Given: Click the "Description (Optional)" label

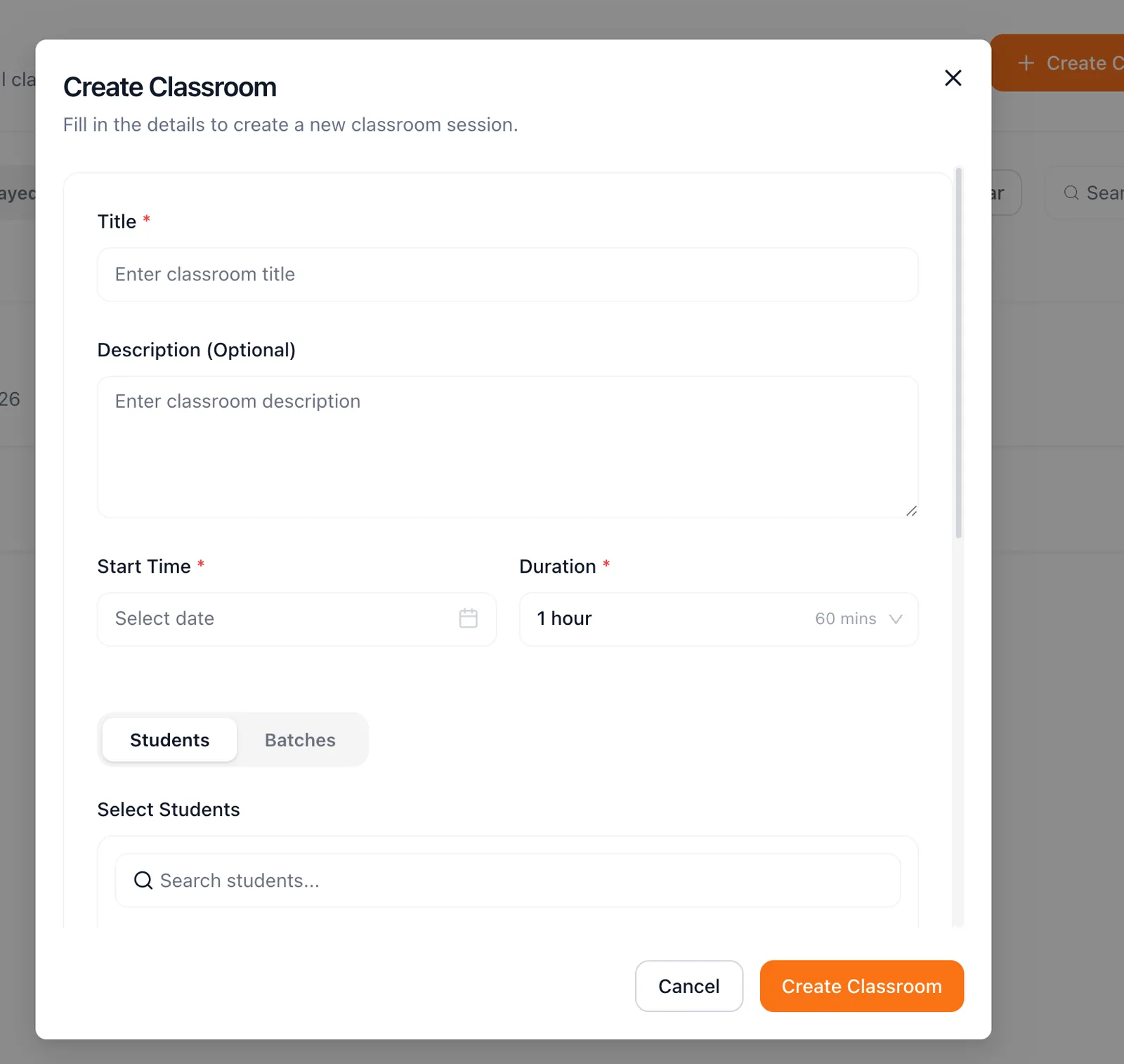Looking at the screenshot, I should (197, 350).
